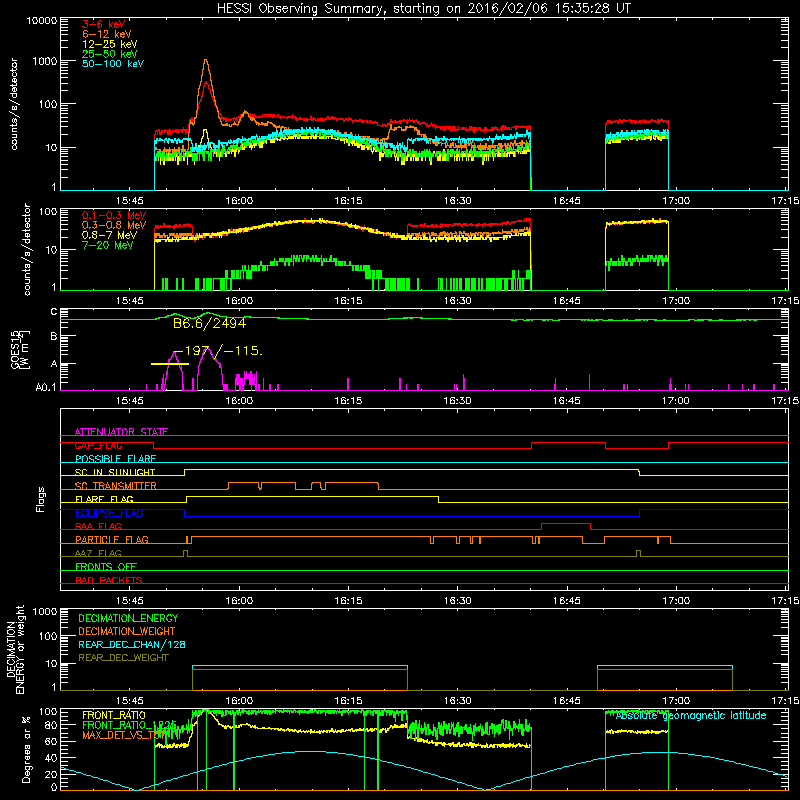
Task: Select the 50-100 keV legend label
Action: pos(113,64)
